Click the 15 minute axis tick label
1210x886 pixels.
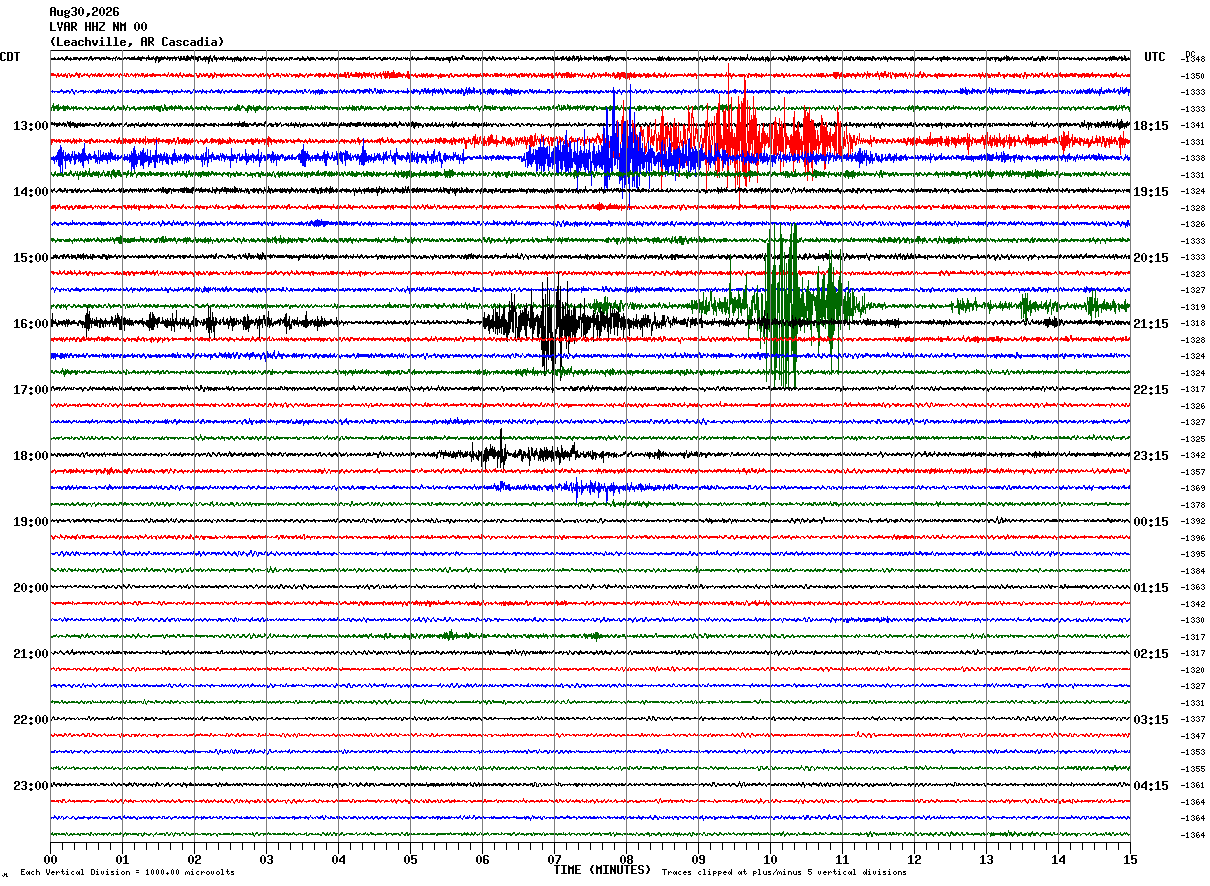[1130, 859]
